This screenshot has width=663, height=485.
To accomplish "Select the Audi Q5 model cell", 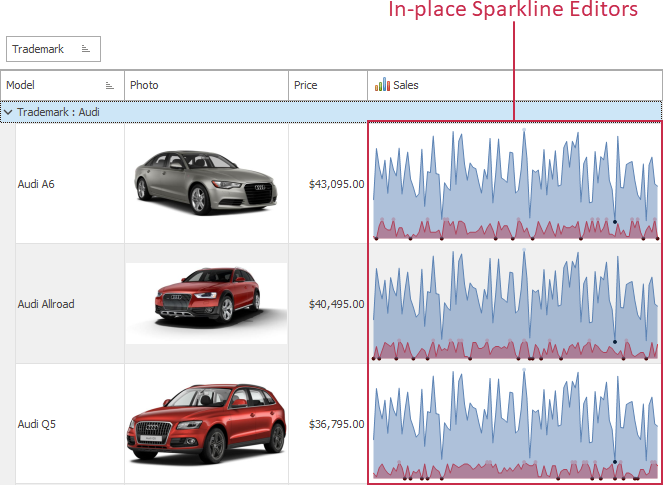I will click(x=70, y=424).
